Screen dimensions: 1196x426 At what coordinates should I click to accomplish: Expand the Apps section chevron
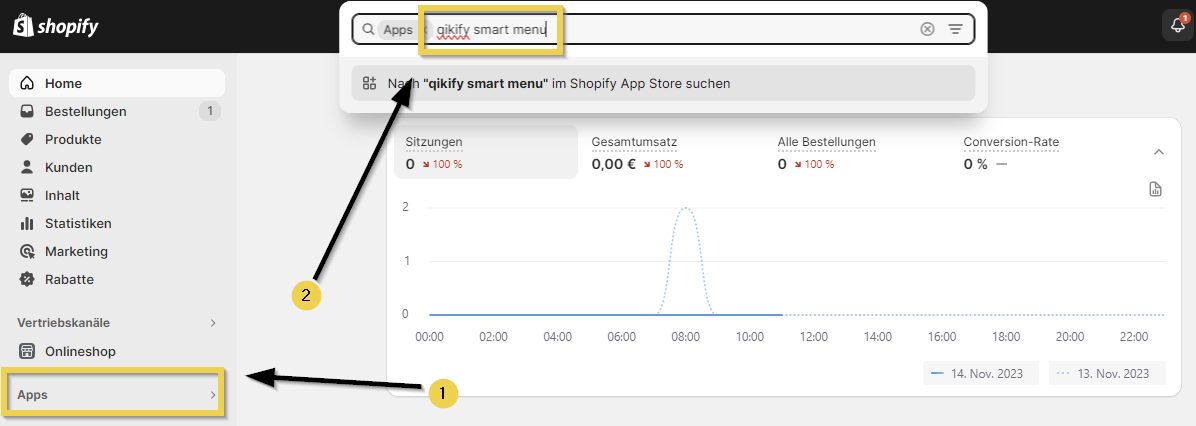212,395
